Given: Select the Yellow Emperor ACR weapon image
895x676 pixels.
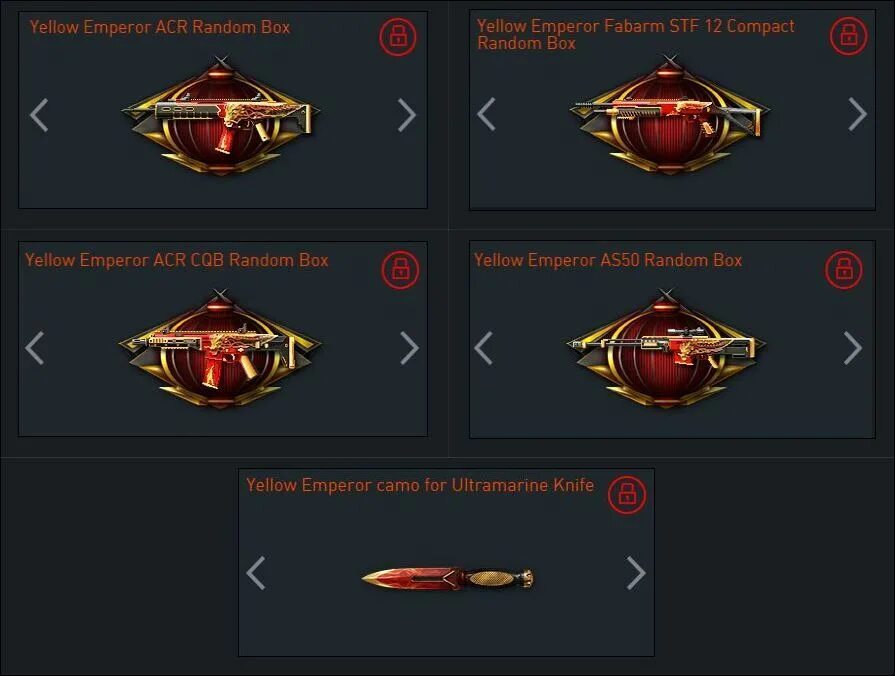Looking at the screenshot, I should [x=221, y=116].
